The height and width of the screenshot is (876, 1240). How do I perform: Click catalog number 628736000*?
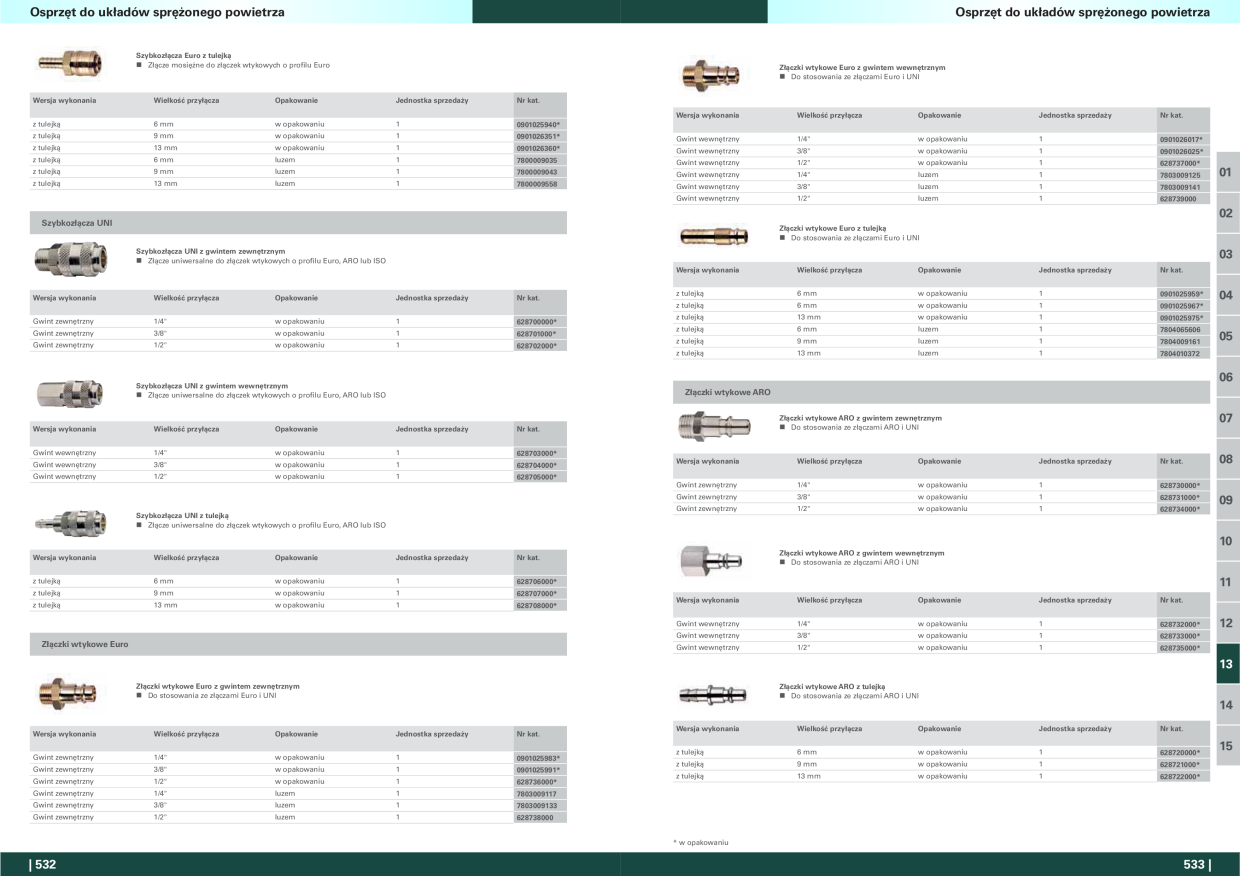[536, 782]
